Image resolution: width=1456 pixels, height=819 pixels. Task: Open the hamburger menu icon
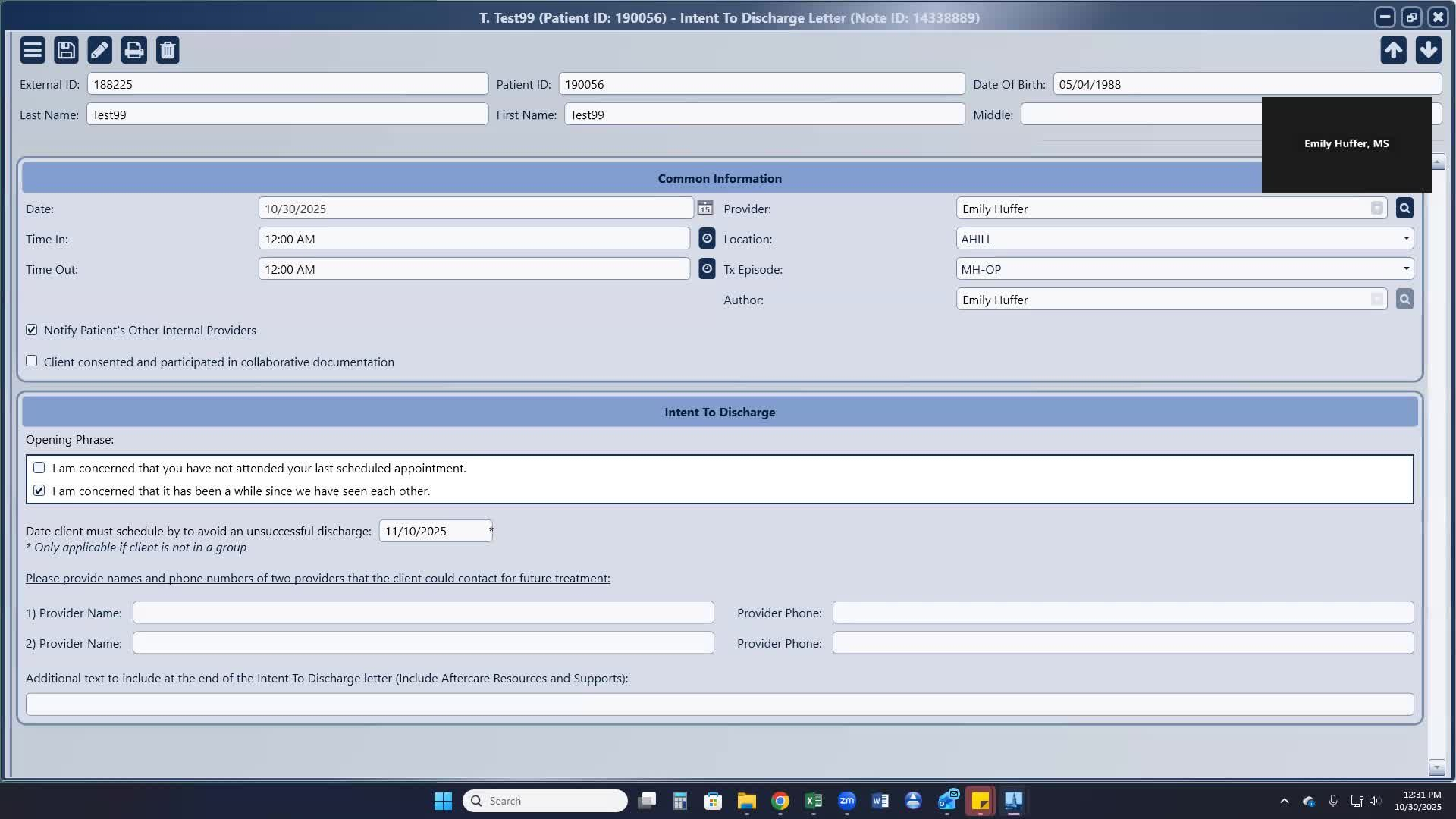click(x=33, y=50)
